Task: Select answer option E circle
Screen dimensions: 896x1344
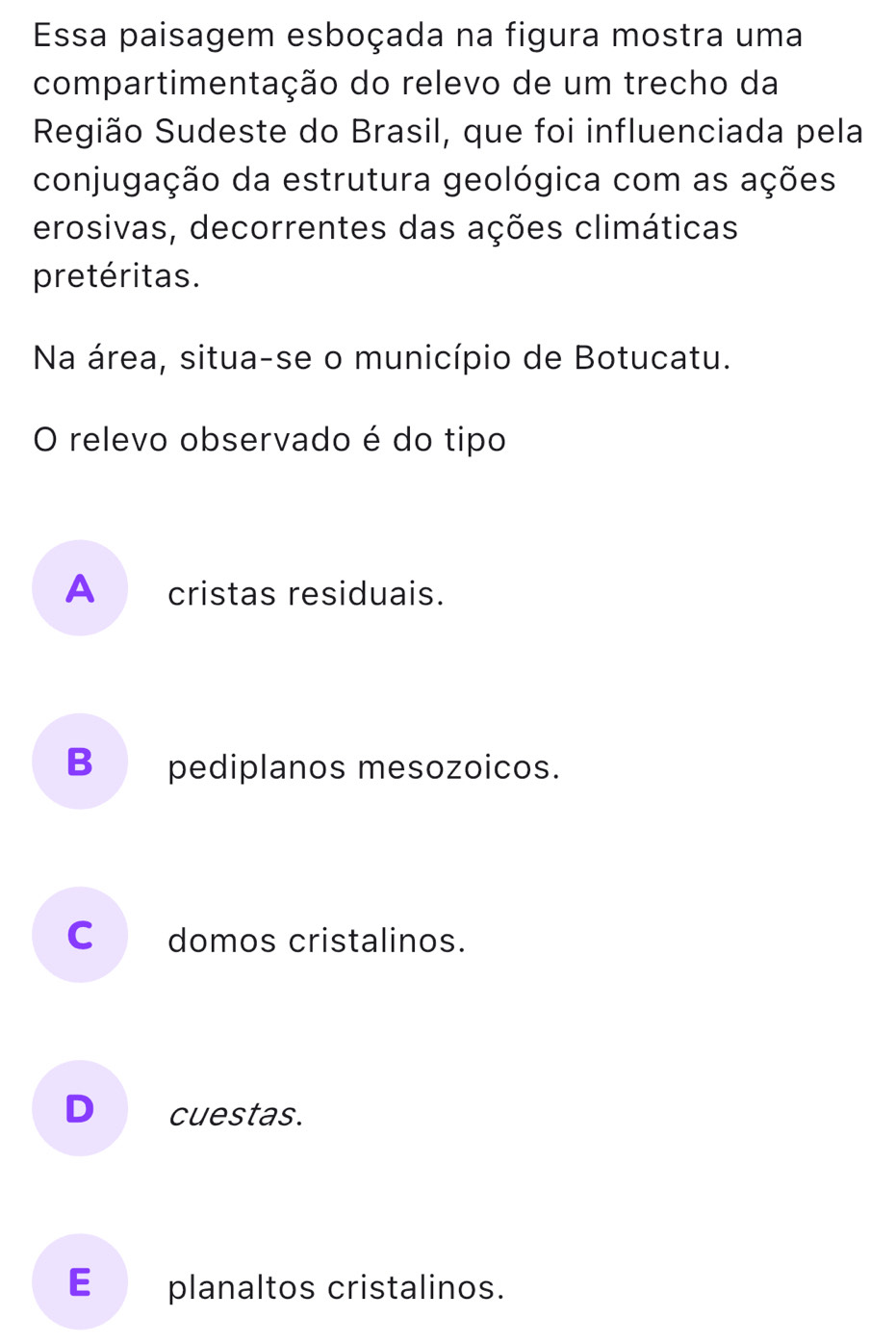Action: (80, 1281)
